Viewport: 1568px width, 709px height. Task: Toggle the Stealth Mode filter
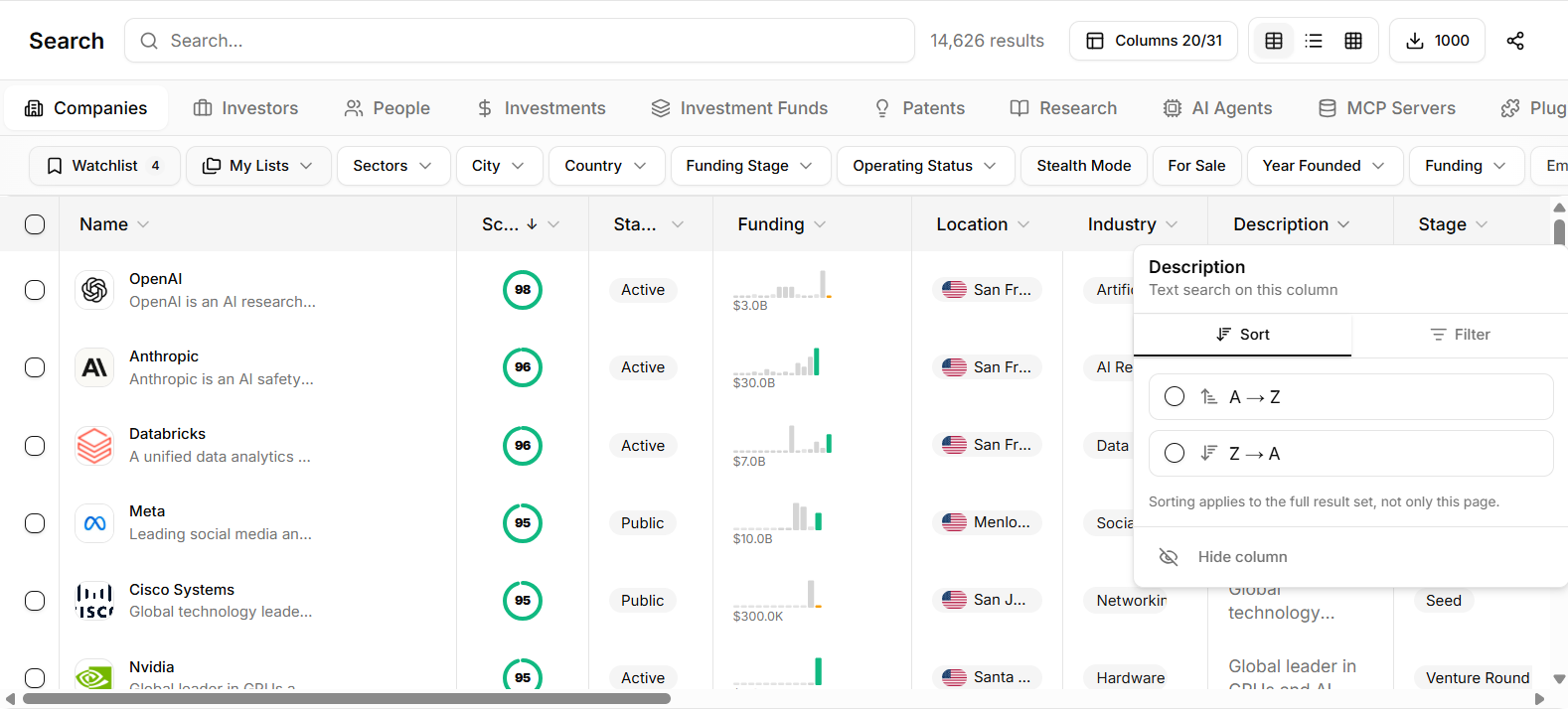pos(1084,166)
